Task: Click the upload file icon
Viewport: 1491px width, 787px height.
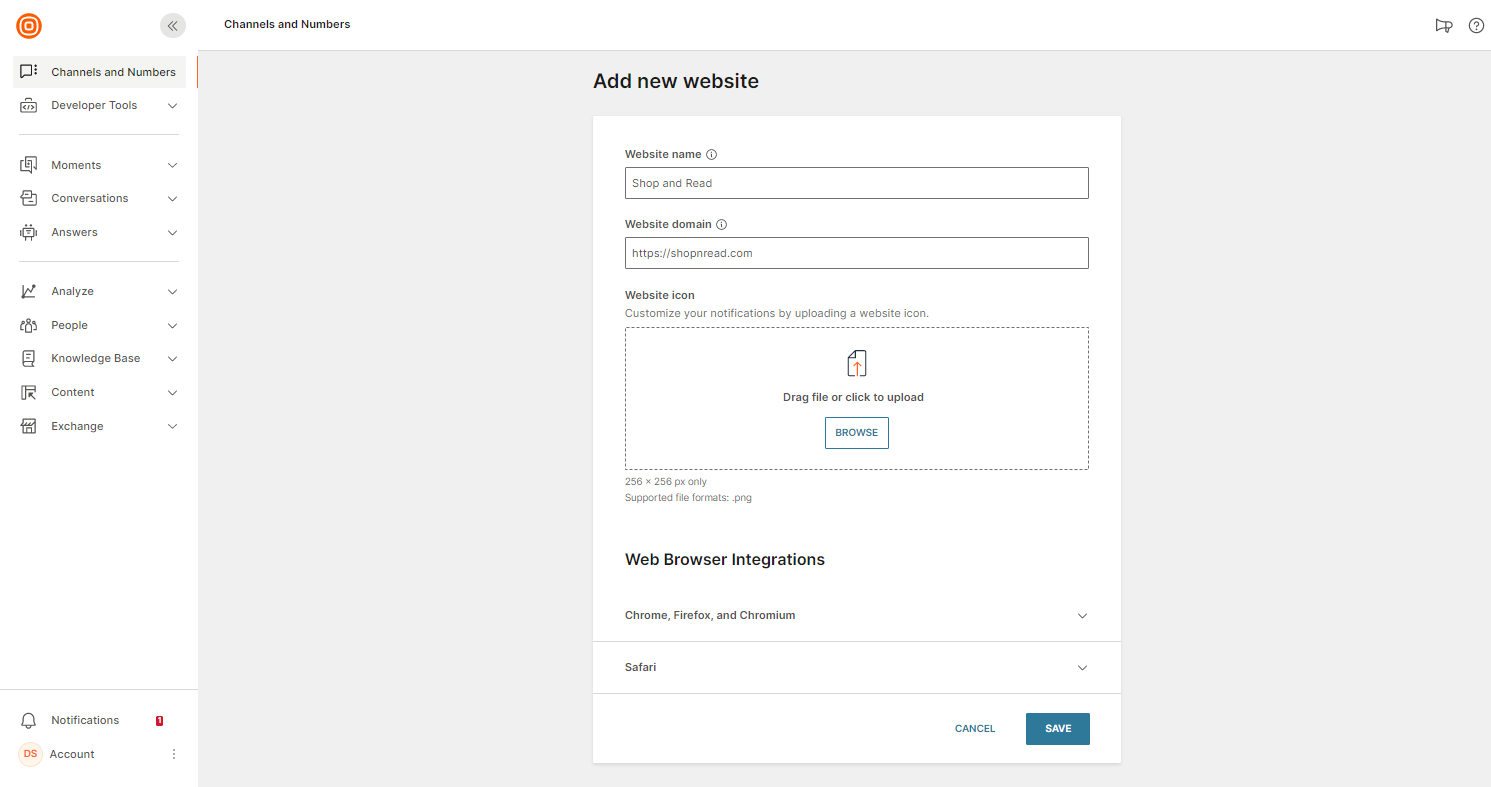Action: [x=857, y=363]
